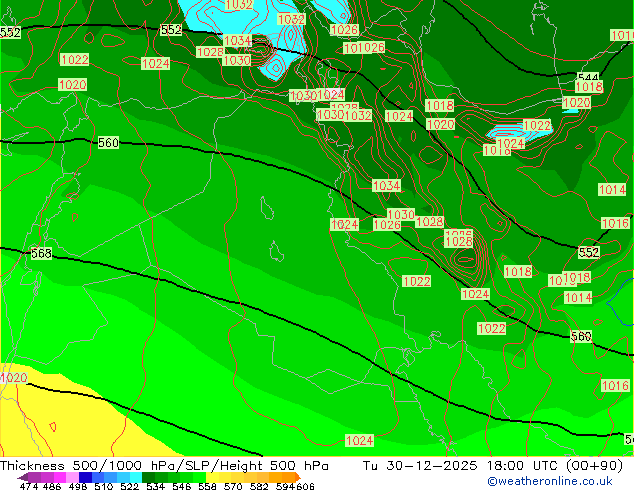Click the 594 legend value
The image size is (634, 490).
point(286,486)
